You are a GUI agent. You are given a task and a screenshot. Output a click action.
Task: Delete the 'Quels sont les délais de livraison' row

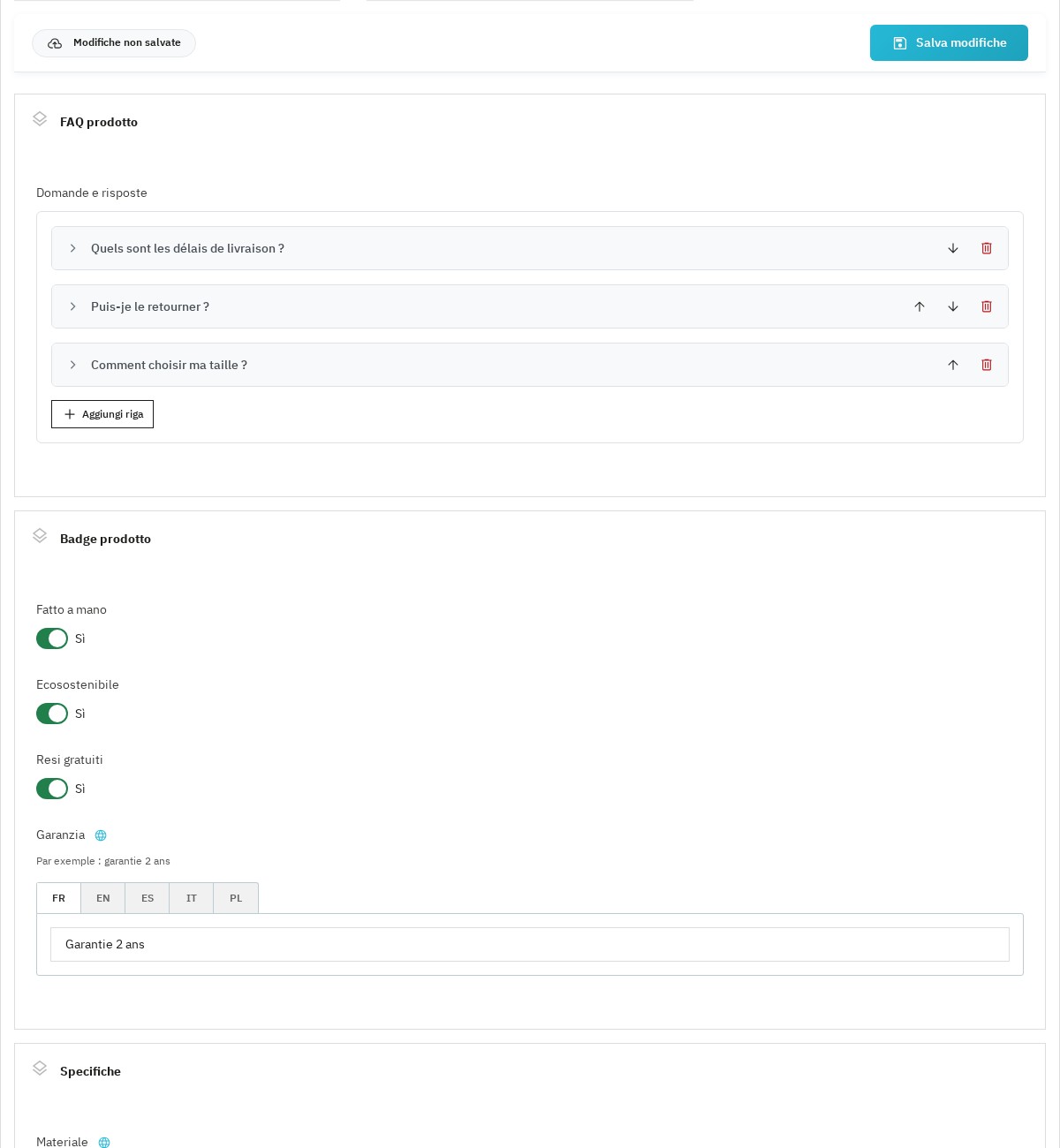pyautogui.click(x=987, y=248)
